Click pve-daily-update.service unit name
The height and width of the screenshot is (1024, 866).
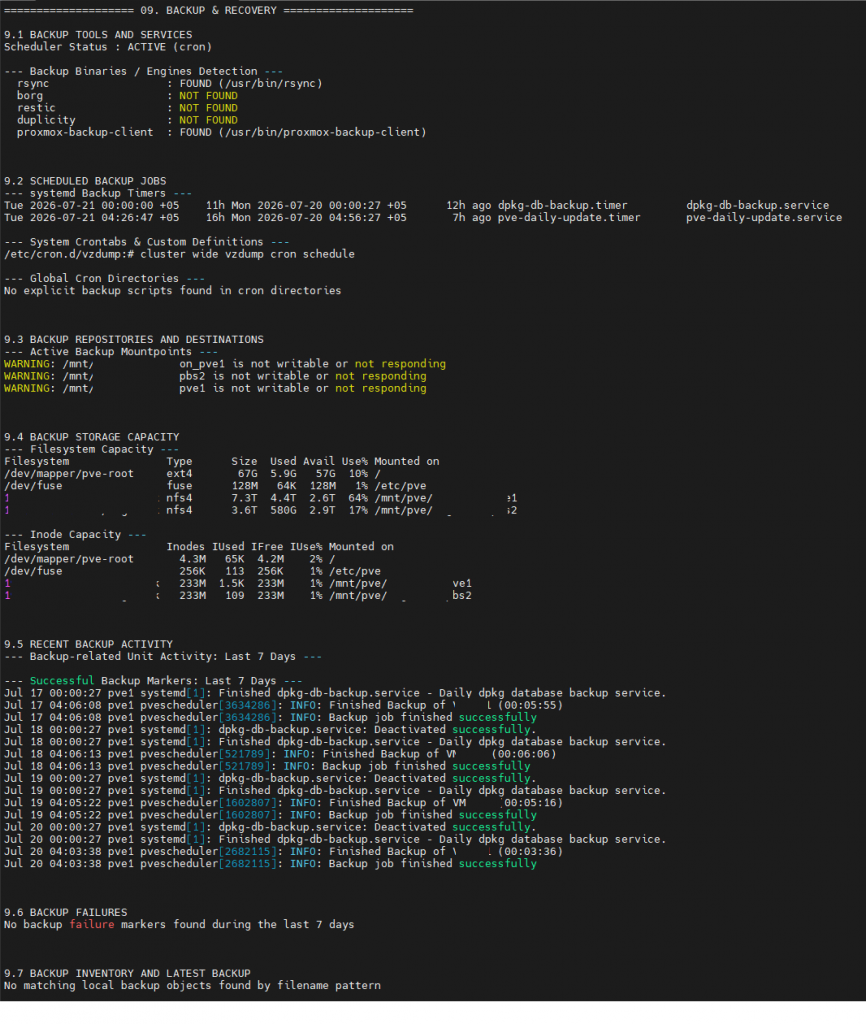pos(763,217)
